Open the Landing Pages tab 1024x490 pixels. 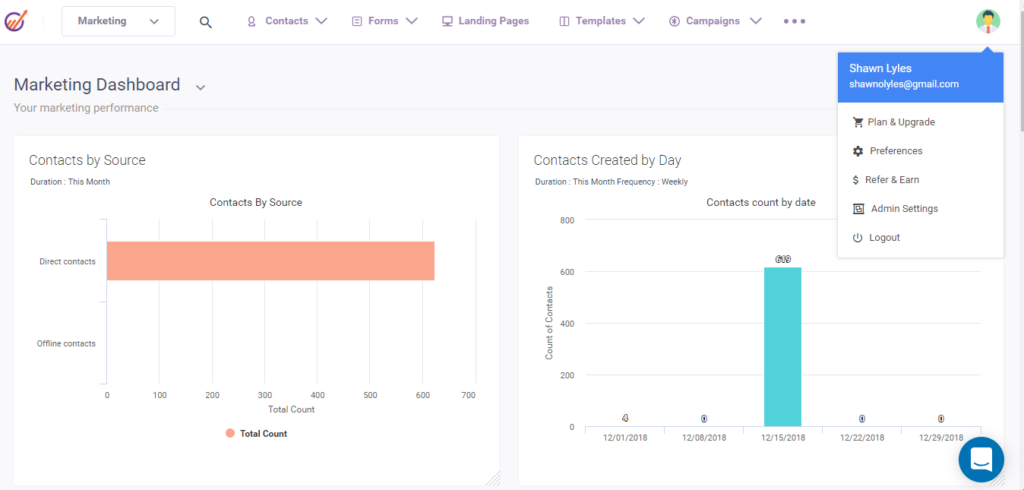tap(485, 21)
